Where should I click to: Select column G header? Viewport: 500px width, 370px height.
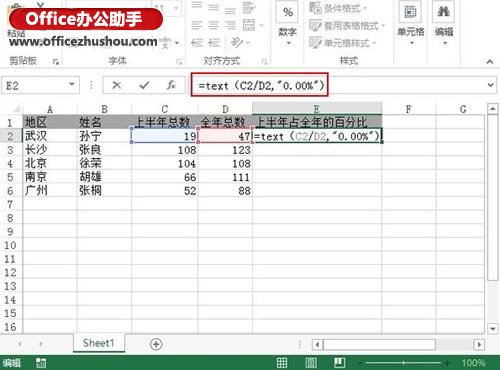tap(463, 109)
